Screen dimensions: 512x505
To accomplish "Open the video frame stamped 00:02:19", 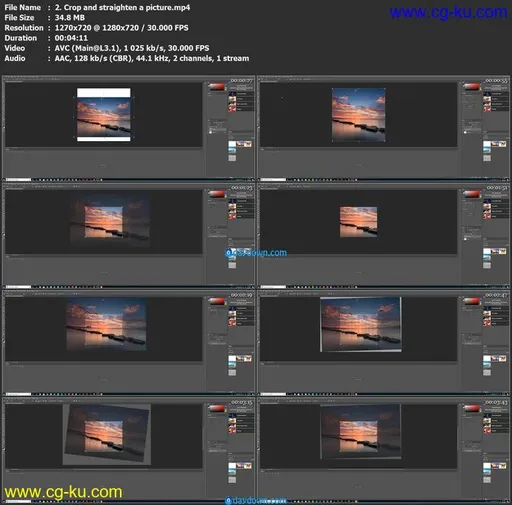I will (x=128, y=343).
